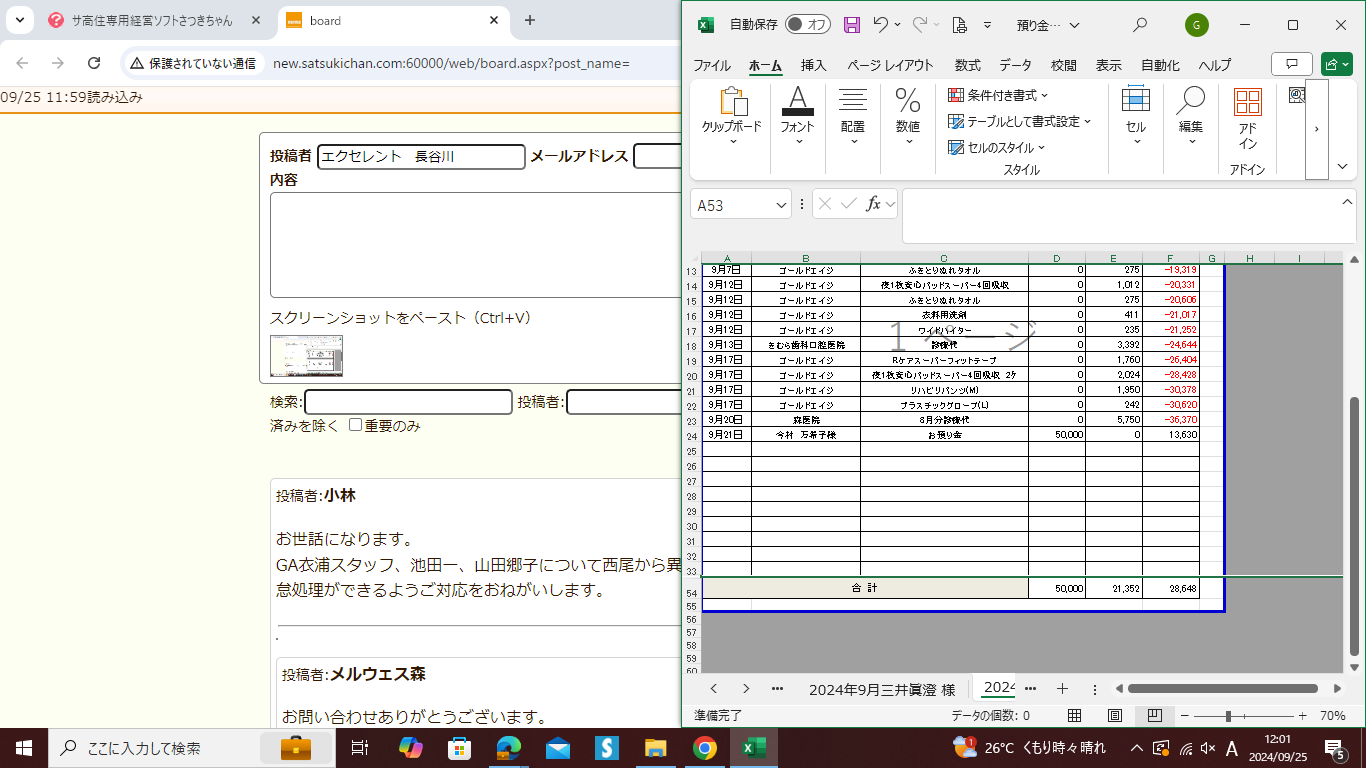Check the 重要のみ checkbox

click(x=355, y=425)
